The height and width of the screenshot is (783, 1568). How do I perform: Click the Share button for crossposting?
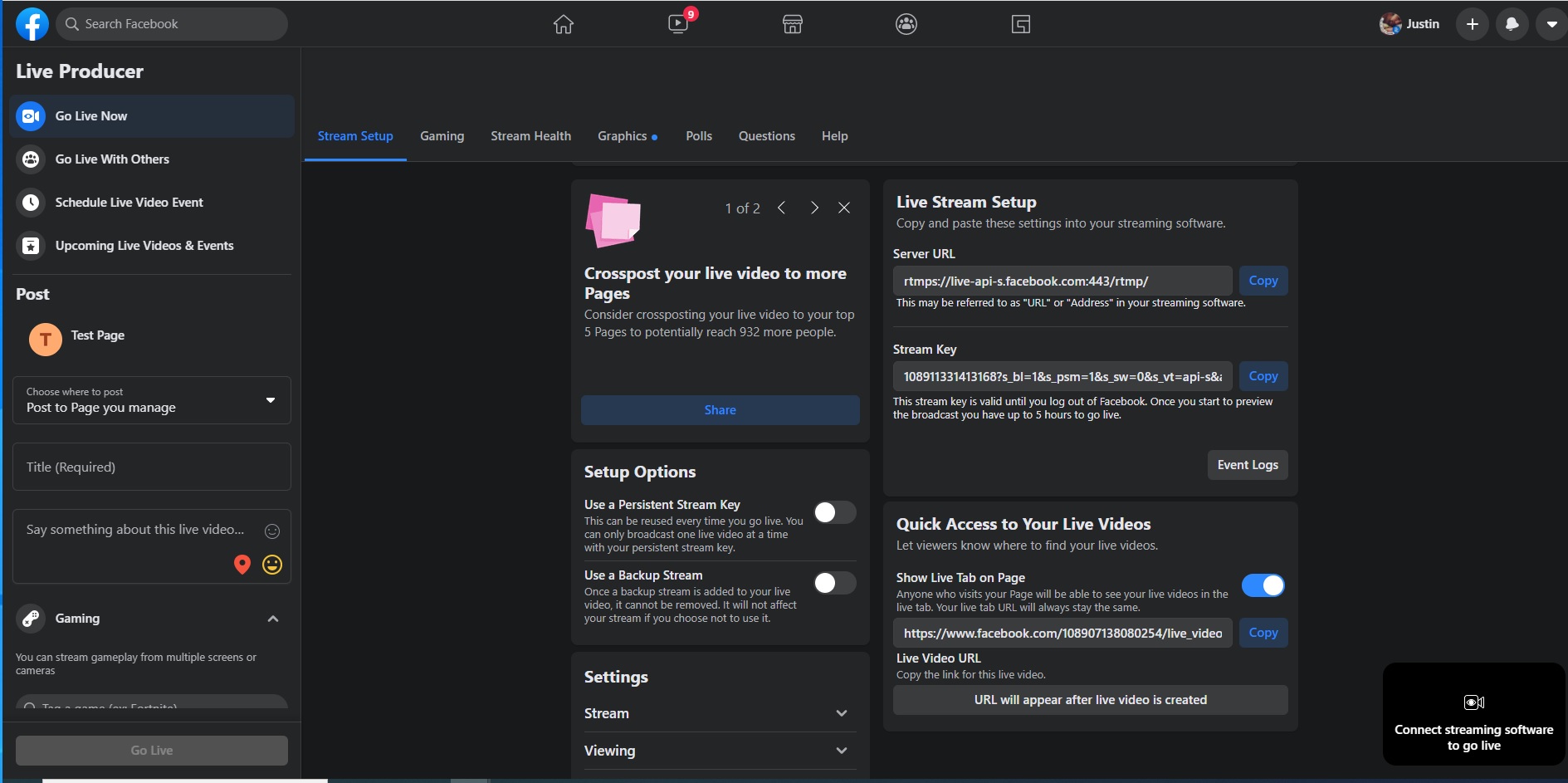pyautogui.click(x=720, y=410)
